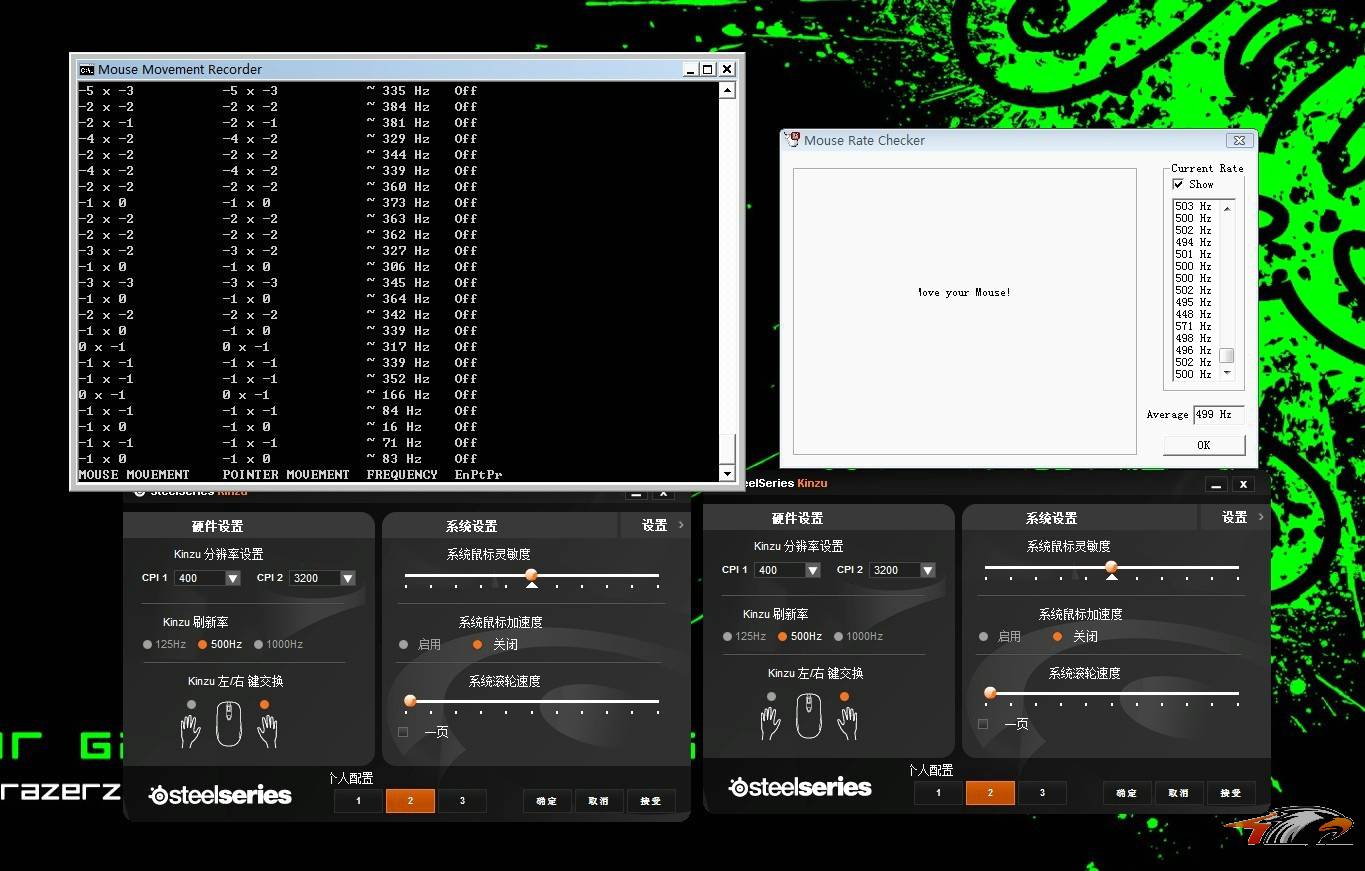Click right-hand icon in left SteelSeries window
The image size is (1365, 871).
pos(267,731)
